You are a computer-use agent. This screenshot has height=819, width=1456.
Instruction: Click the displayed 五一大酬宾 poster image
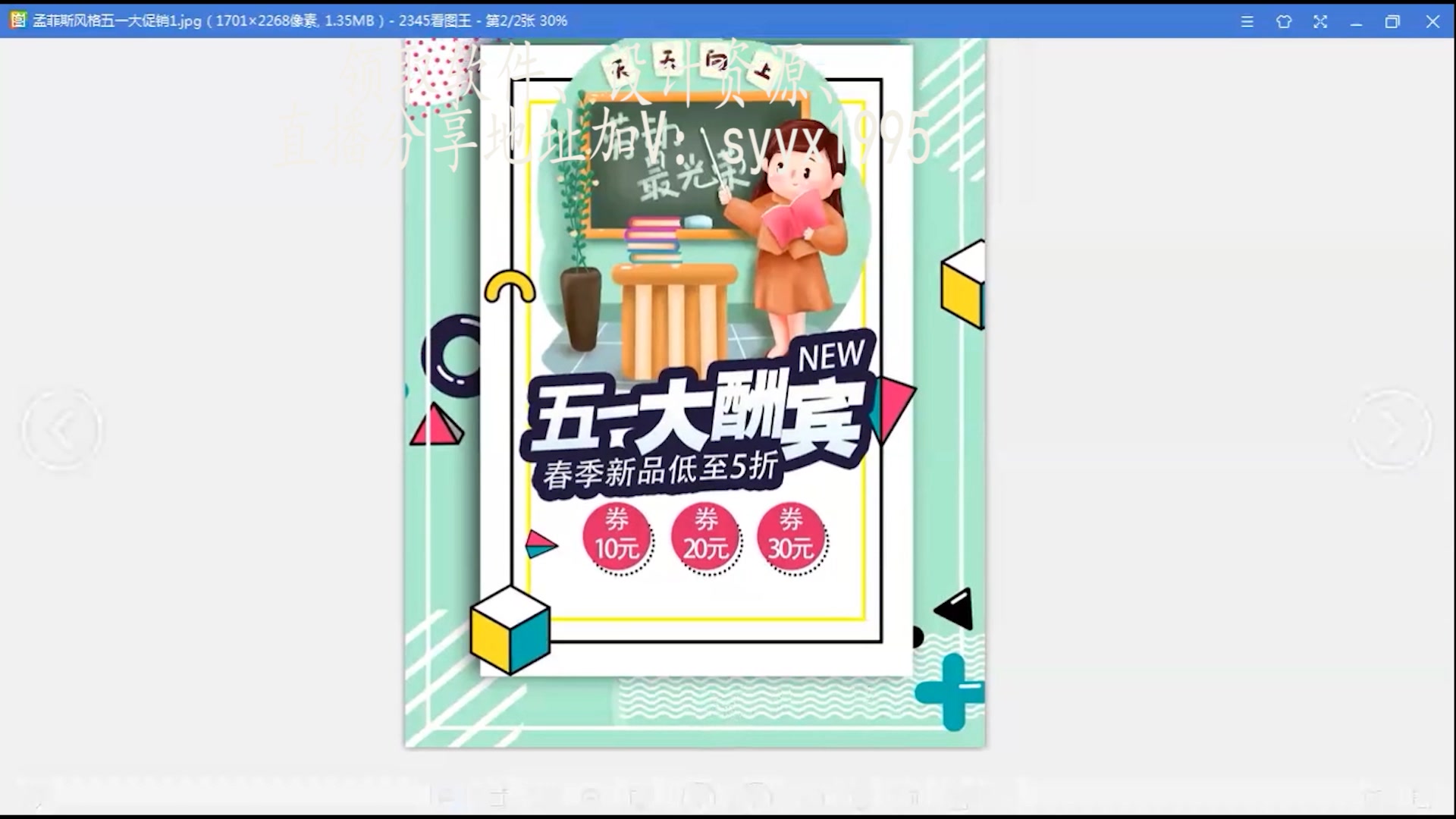(x=695, y=393)
